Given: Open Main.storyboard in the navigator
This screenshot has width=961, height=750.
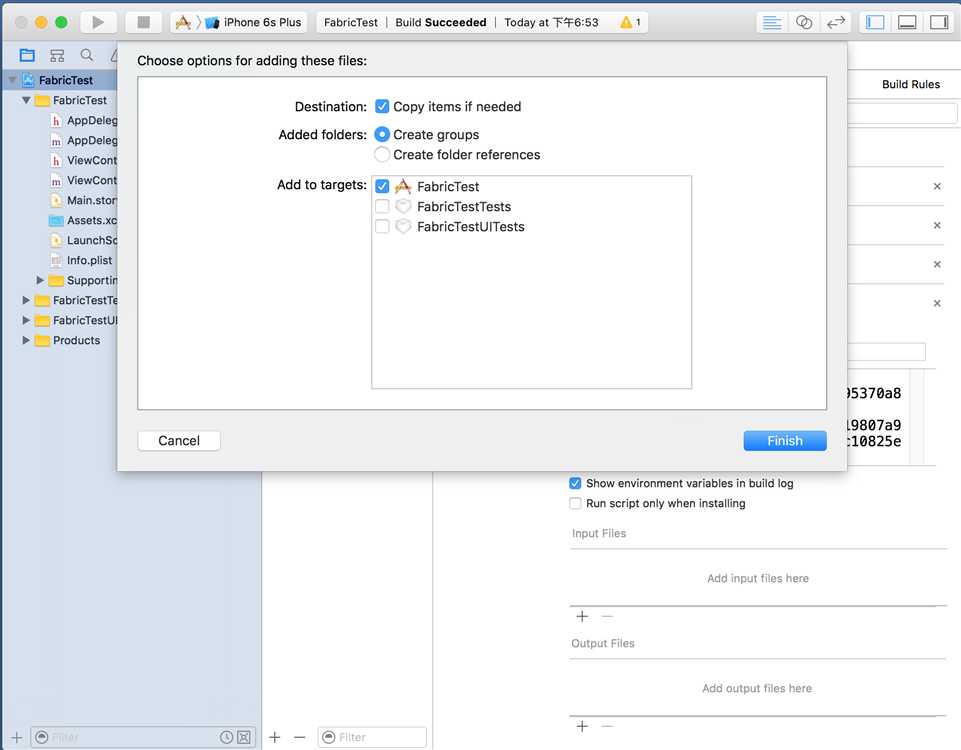Looking at the screenshot, I should point(83,200).
